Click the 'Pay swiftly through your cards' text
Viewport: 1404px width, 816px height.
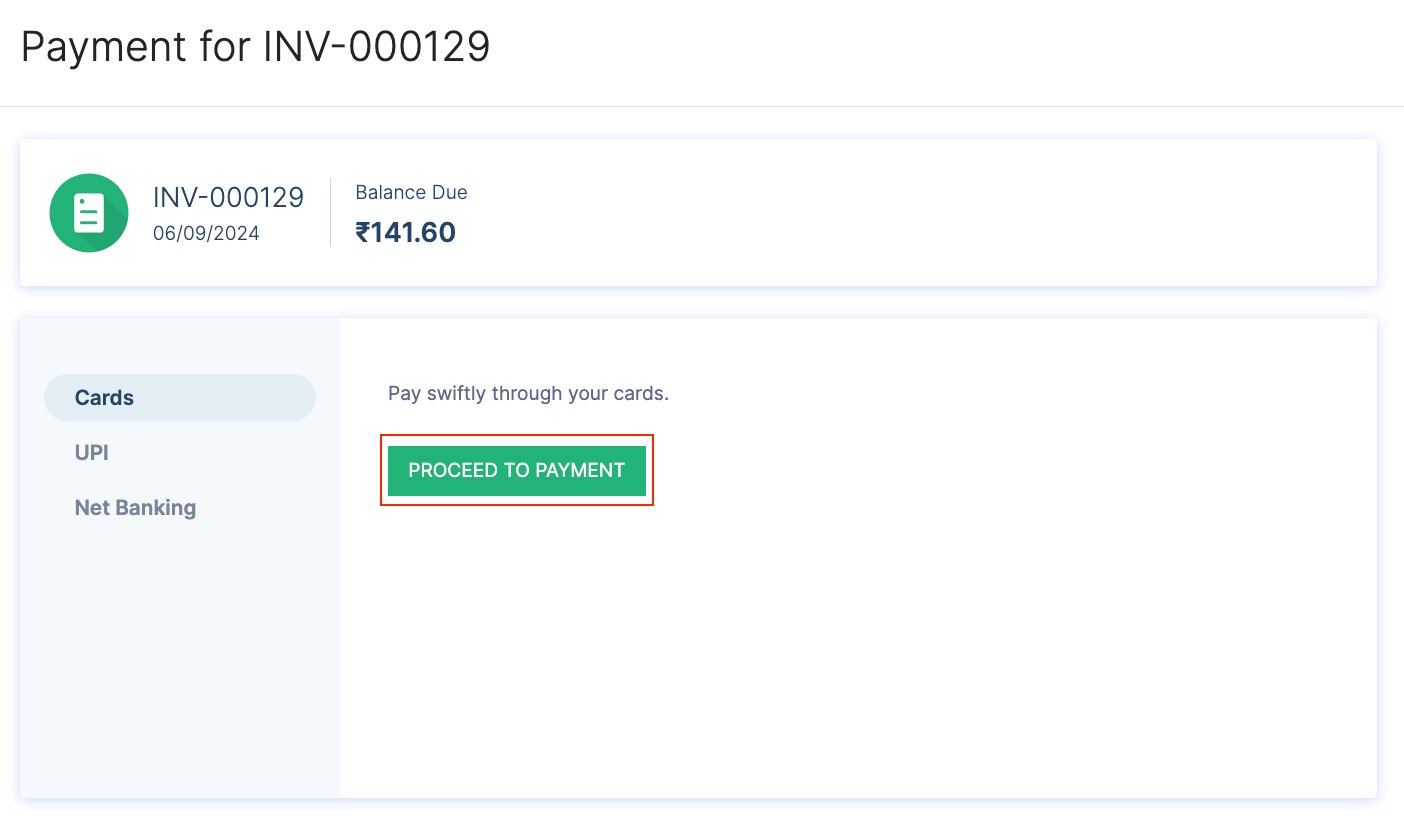pos(528,393)
